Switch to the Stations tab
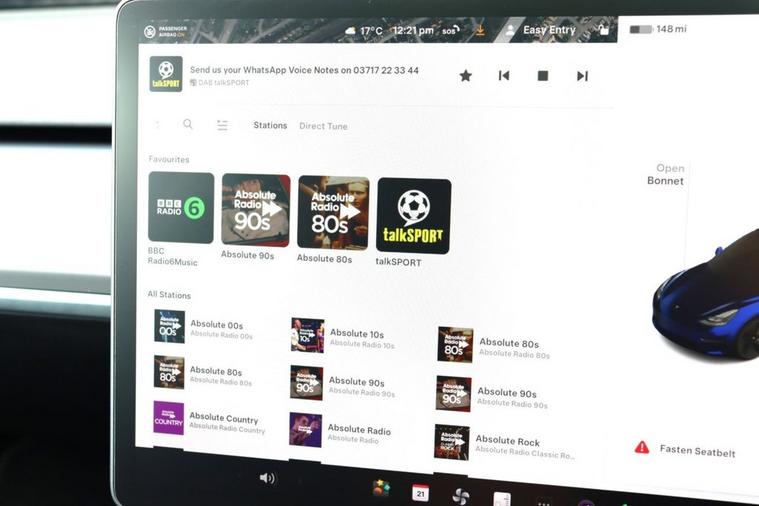This screenshot has height=506, width=759. tap(270, 125)
